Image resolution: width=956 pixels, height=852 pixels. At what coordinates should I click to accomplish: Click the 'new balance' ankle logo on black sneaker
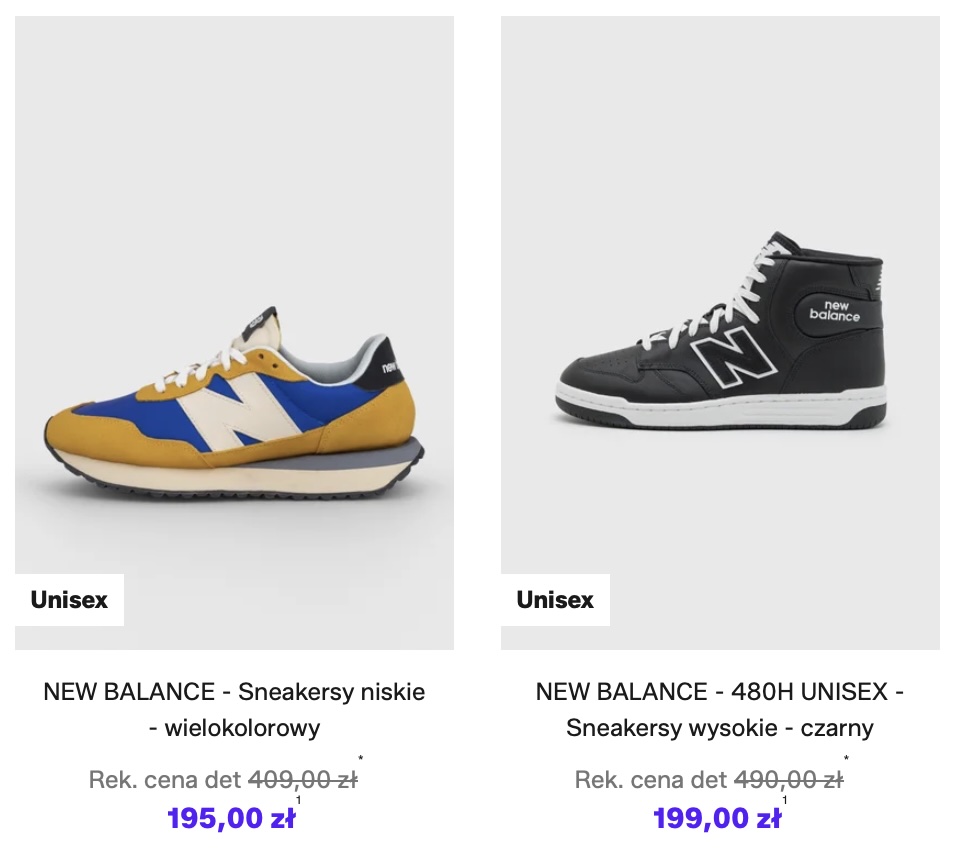click(834, 309)
